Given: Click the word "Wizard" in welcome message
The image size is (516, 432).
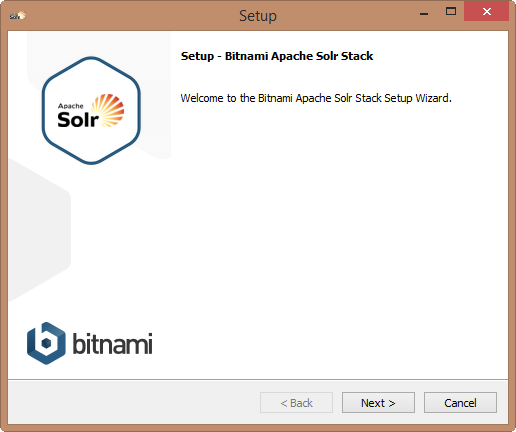Looking at the screenshot, I should (432, 98).
